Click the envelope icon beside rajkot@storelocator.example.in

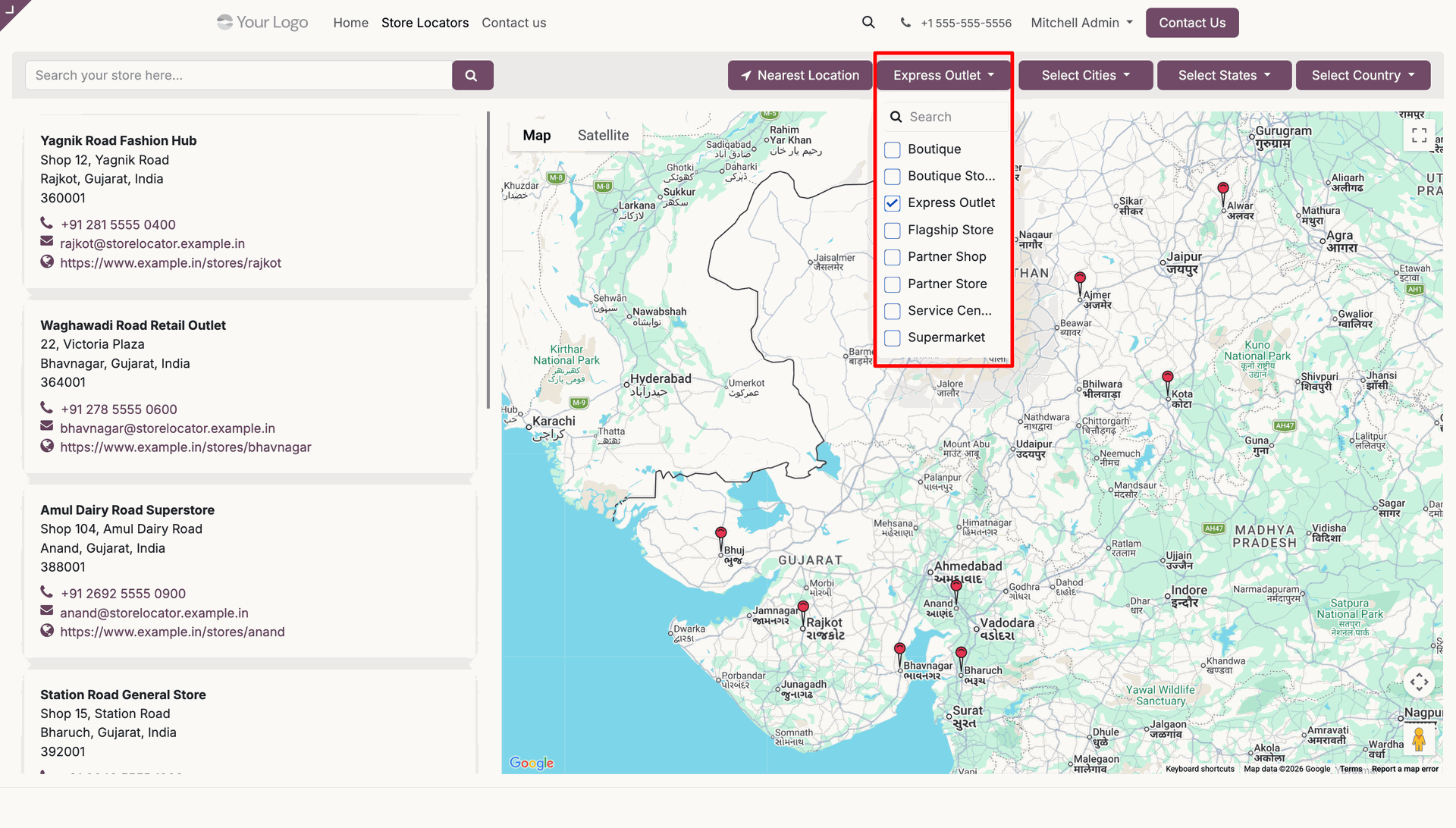tap(47, 242)
